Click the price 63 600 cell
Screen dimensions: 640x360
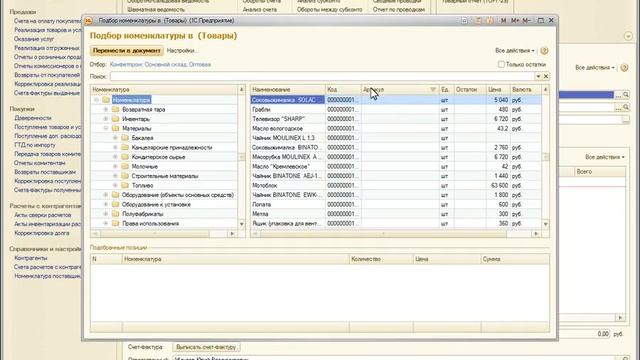tap(498, 185)
